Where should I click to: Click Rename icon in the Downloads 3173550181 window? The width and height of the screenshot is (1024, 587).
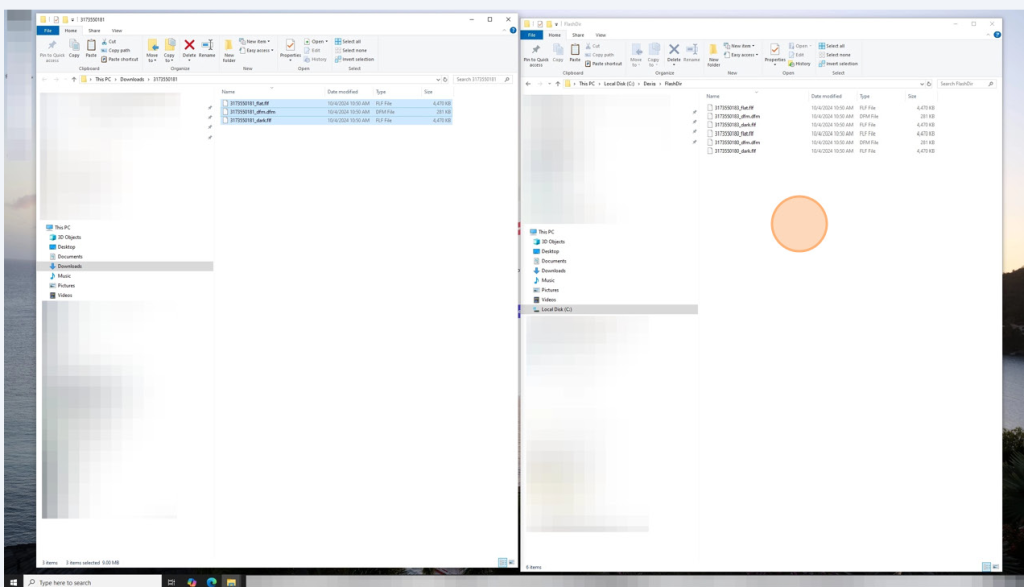point(207,47)
